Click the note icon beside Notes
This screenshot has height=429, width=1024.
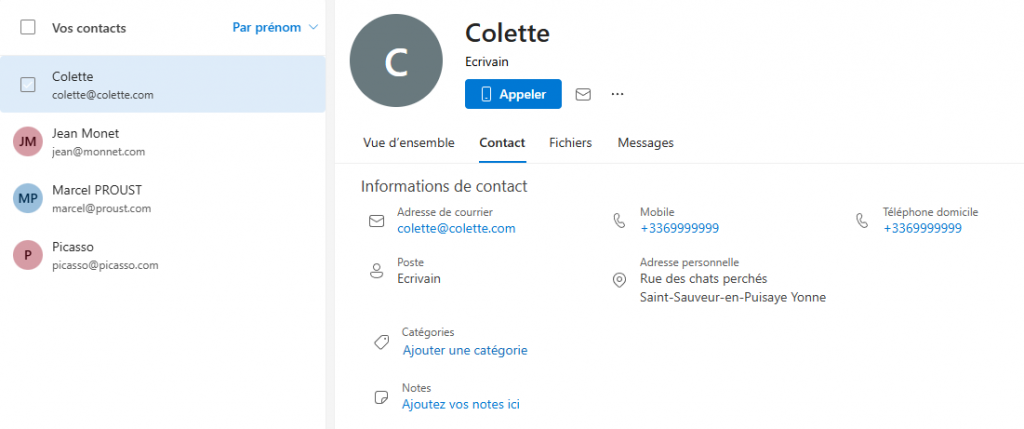[x=380, y=397]
